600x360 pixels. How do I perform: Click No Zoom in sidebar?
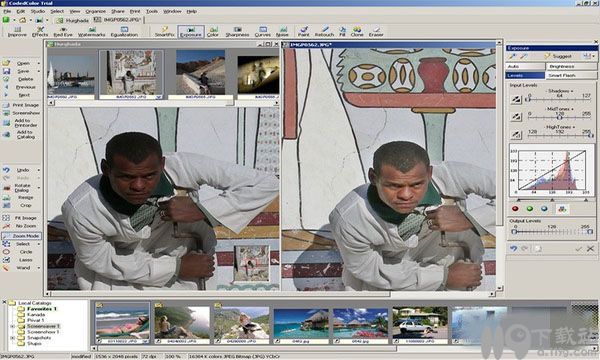[x=21, y=226]
